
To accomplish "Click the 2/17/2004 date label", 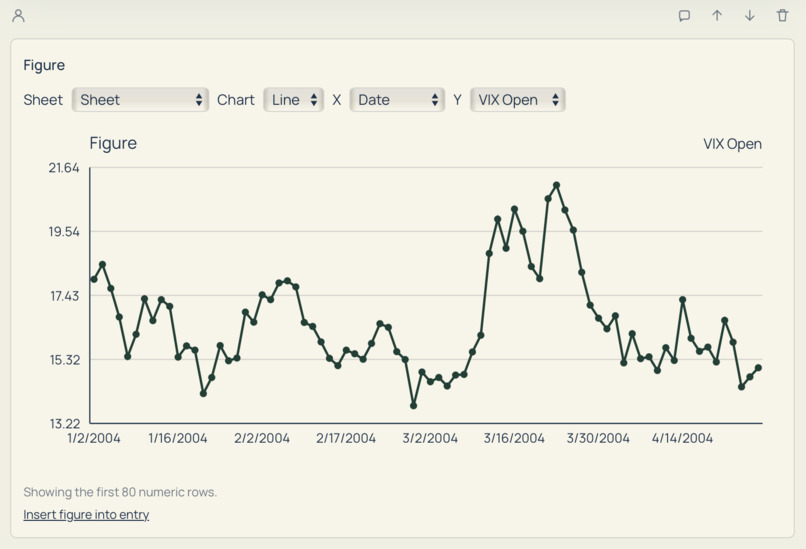I will tap(346, 438).
